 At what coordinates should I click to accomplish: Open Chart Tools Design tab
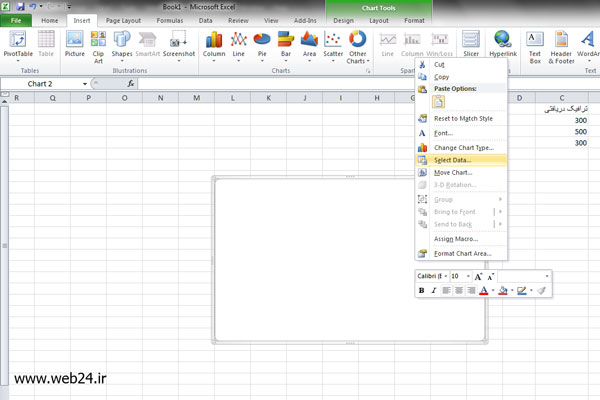343,21
